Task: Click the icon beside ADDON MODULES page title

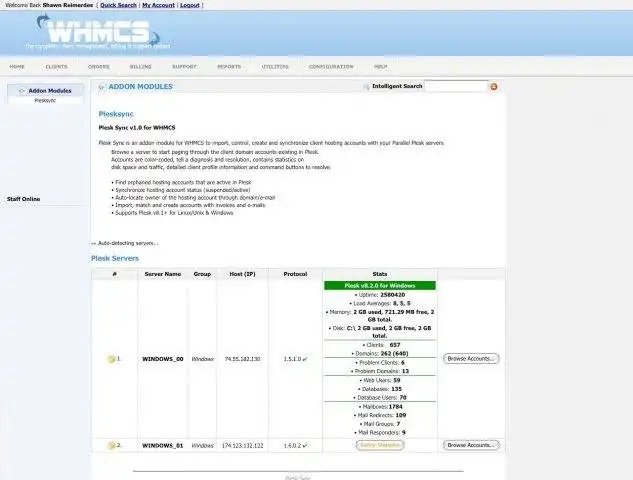Action: coord(102,87)
